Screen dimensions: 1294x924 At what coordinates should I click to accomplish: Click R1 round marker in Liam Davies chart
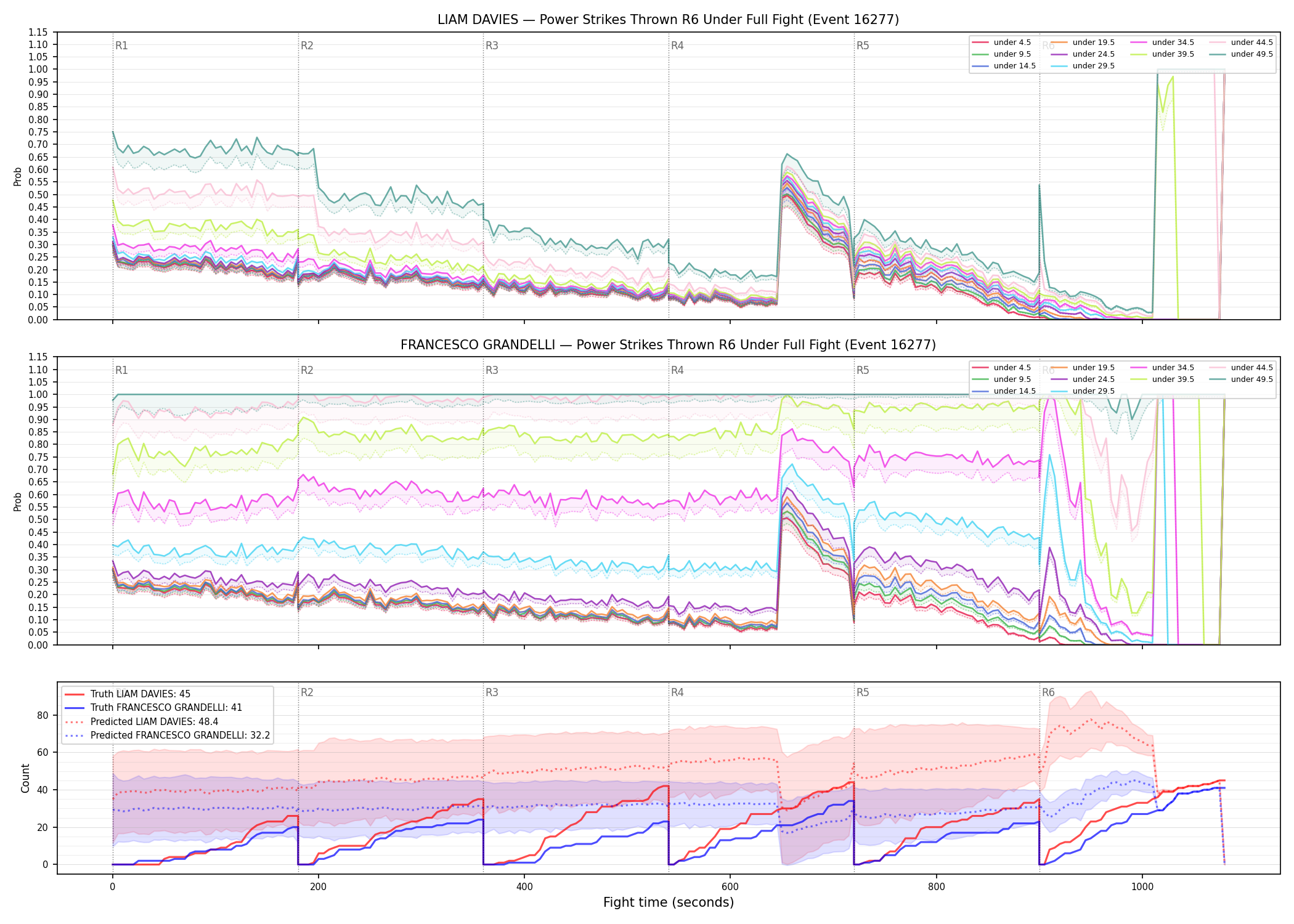pyautogui.click(x=121, y=46)
